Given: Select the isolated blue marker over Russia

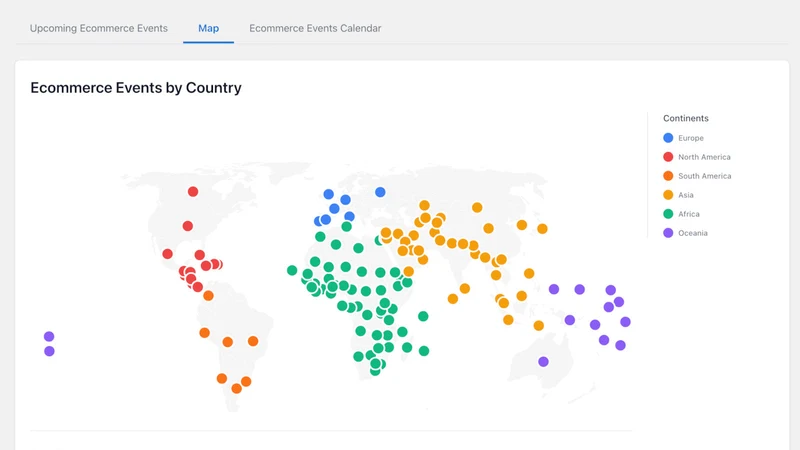Looking at the screenshot, I should pos(380,192).
